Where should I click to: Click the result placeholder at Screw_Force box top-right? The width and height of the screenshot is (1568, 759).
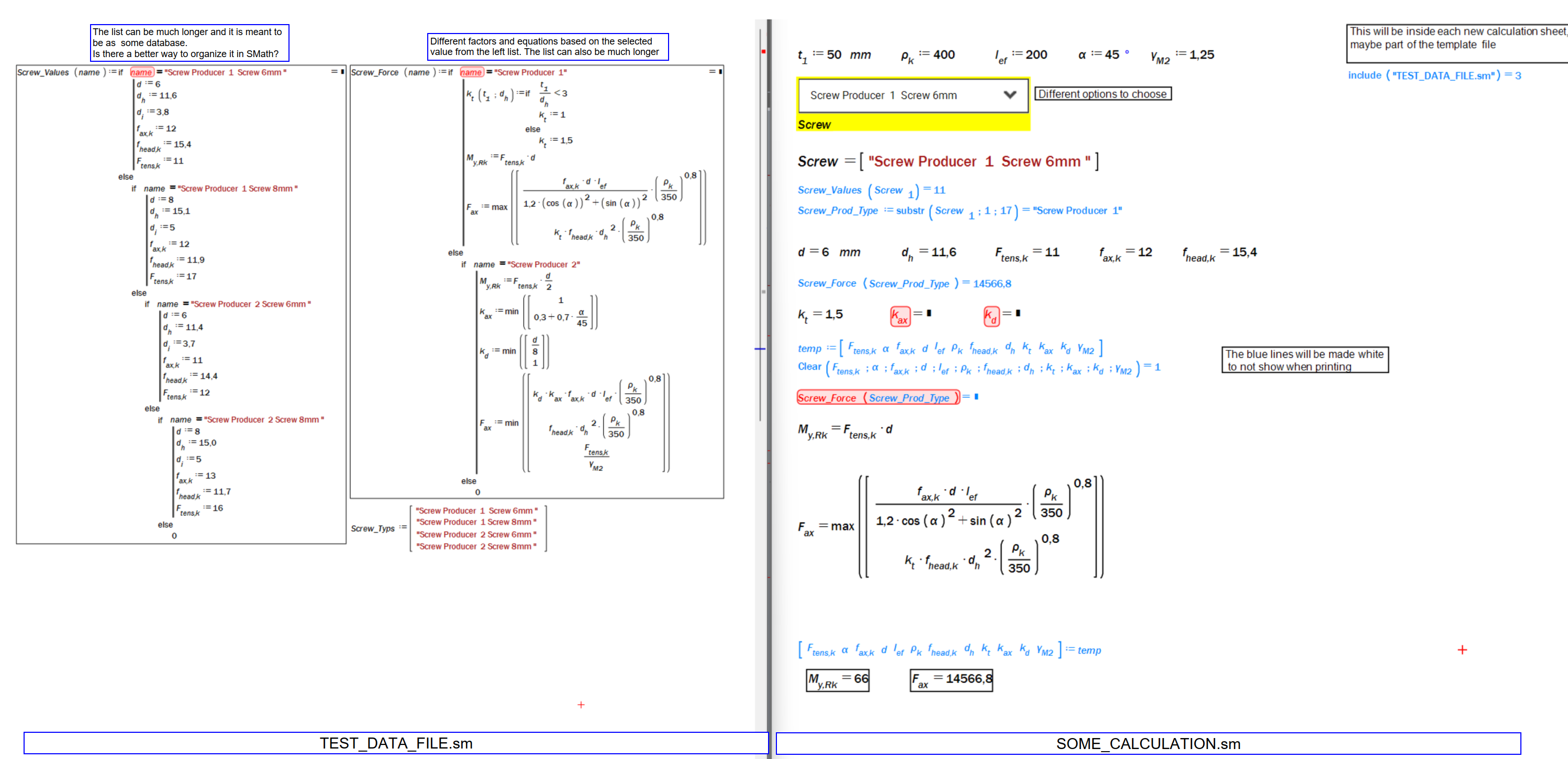[x=720, y=72]
